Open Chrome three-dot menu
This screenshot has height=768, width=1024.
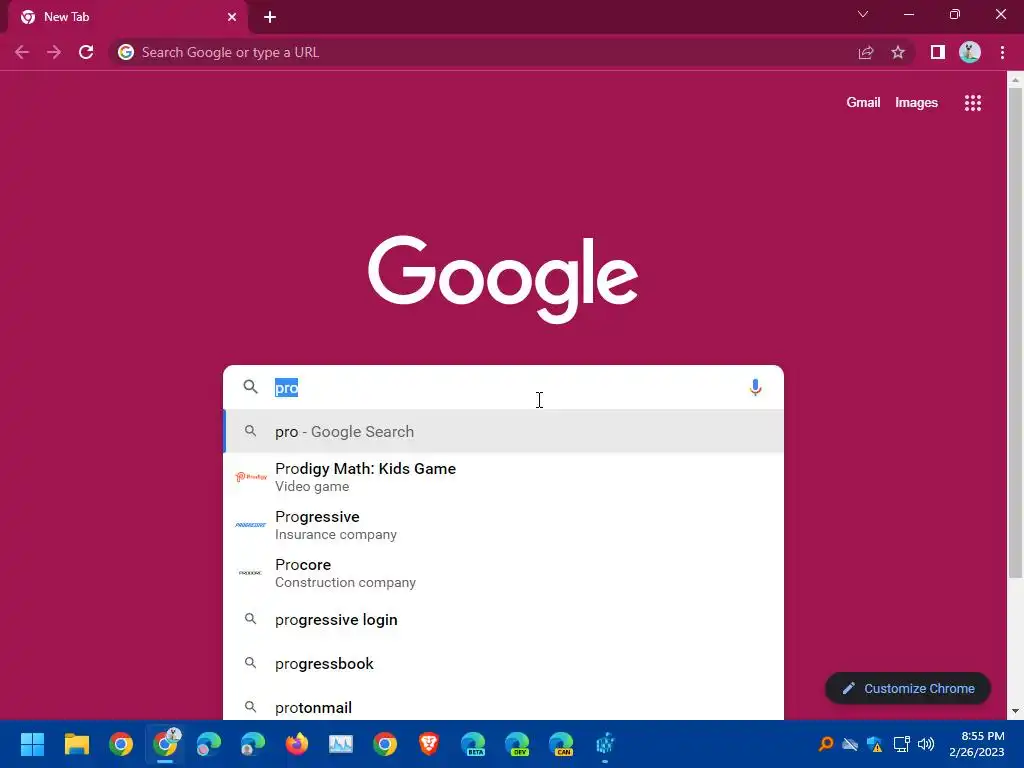click(x=1002, y=52)
